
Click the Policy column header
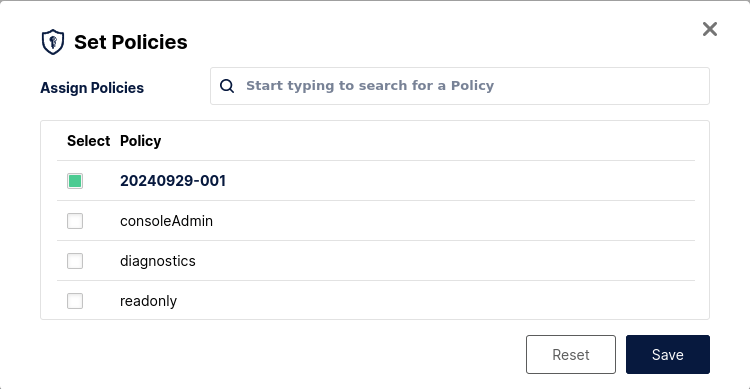tap(141, 141)
